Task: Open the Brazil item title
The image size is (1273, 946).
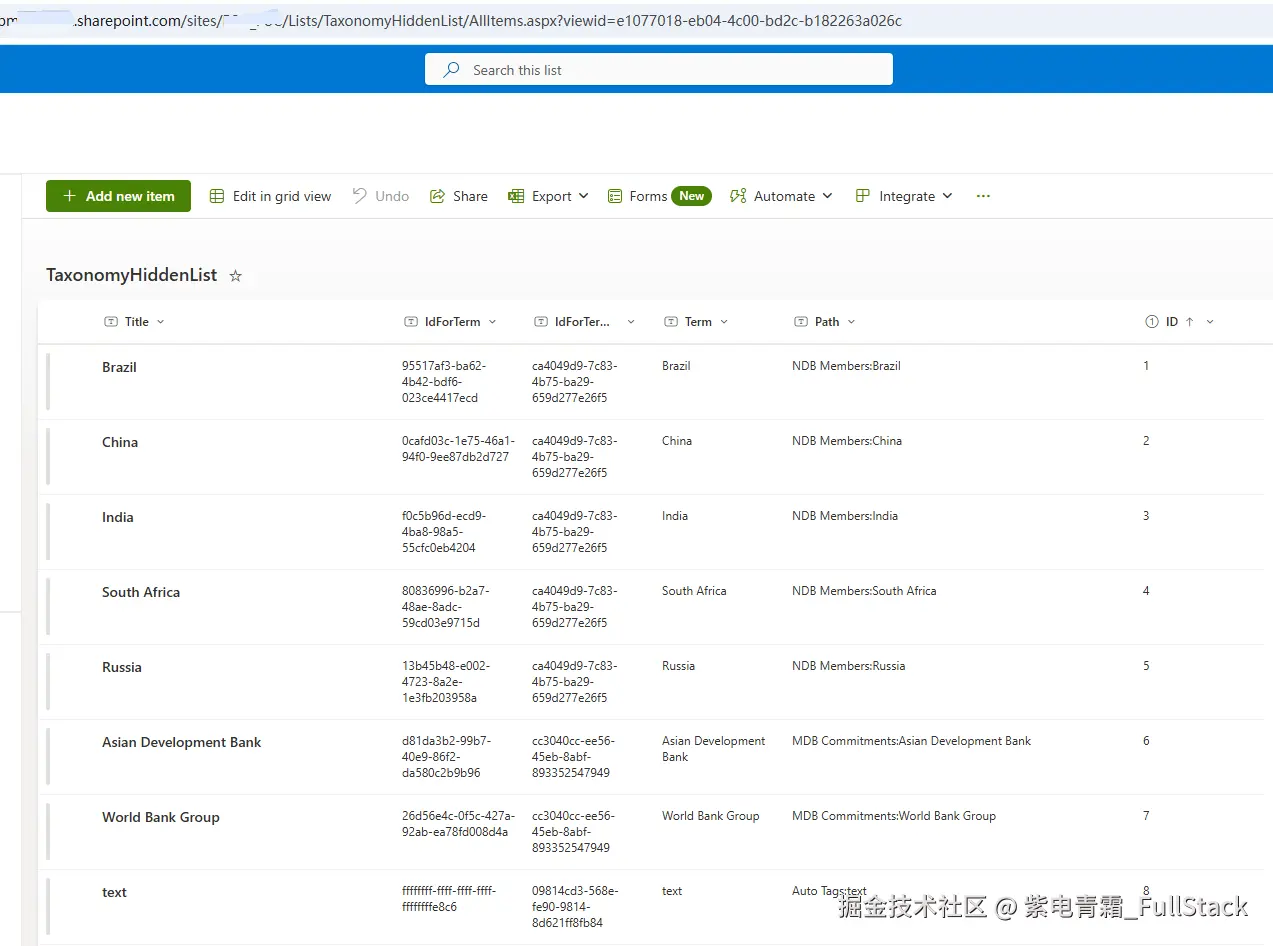Action: pos(119,367)
